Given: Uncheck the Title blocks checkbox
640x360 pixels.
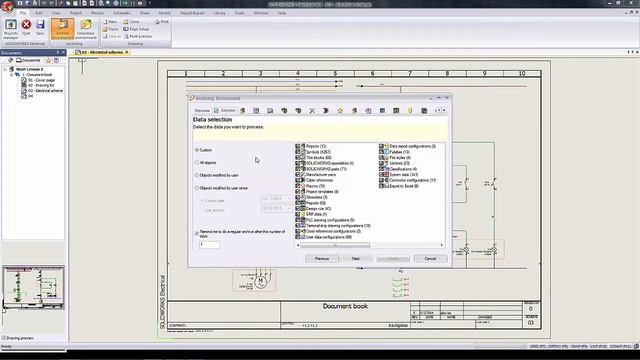Looking at the screenshot, I should 298,158.
